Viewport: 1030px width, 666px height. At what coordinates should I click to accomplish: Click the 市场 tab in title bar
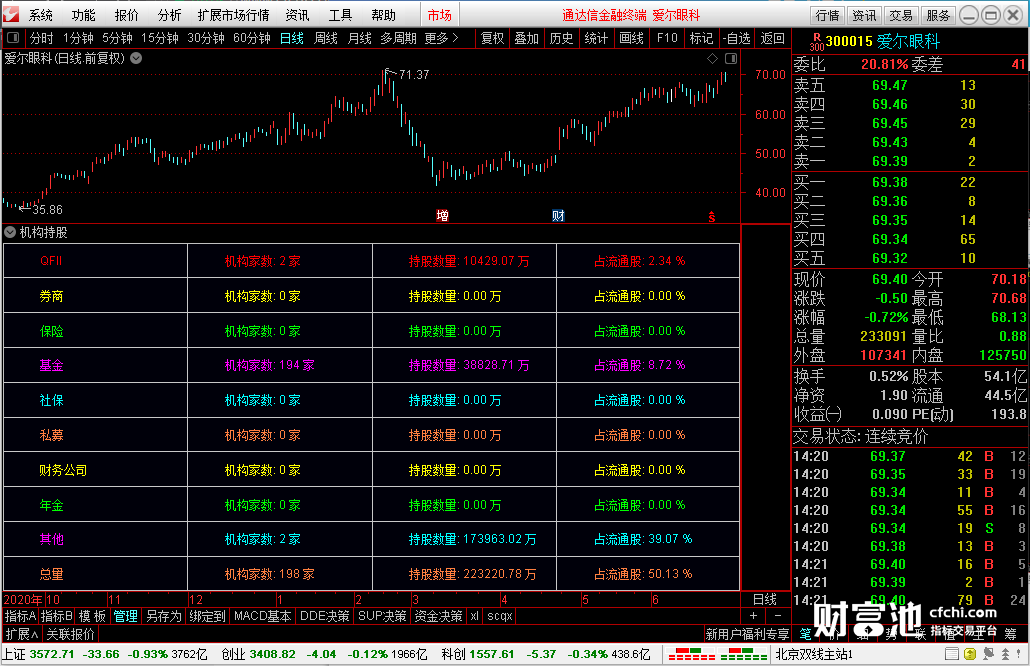tap(439, 15)
